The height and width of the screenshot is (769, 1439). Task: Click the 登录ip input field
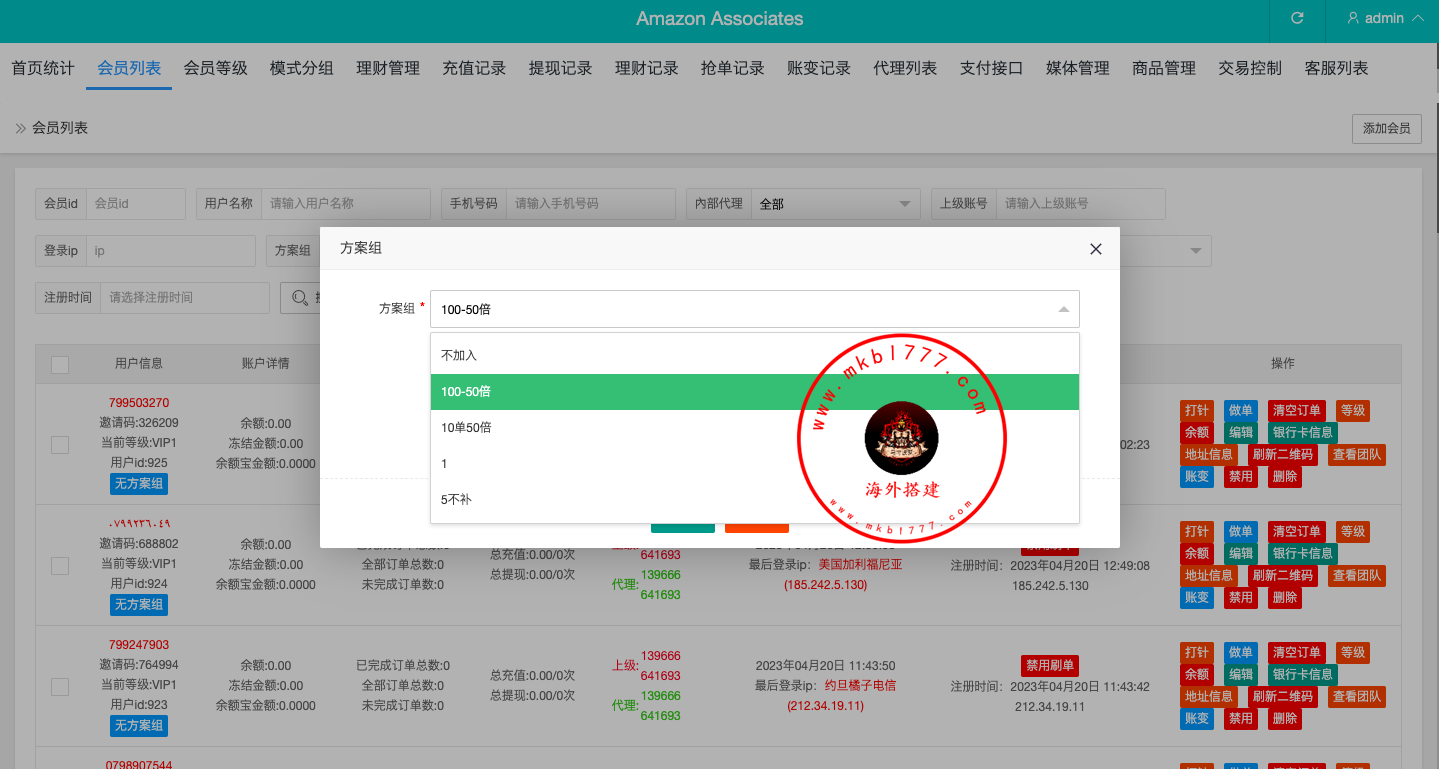tap(170, 251)
